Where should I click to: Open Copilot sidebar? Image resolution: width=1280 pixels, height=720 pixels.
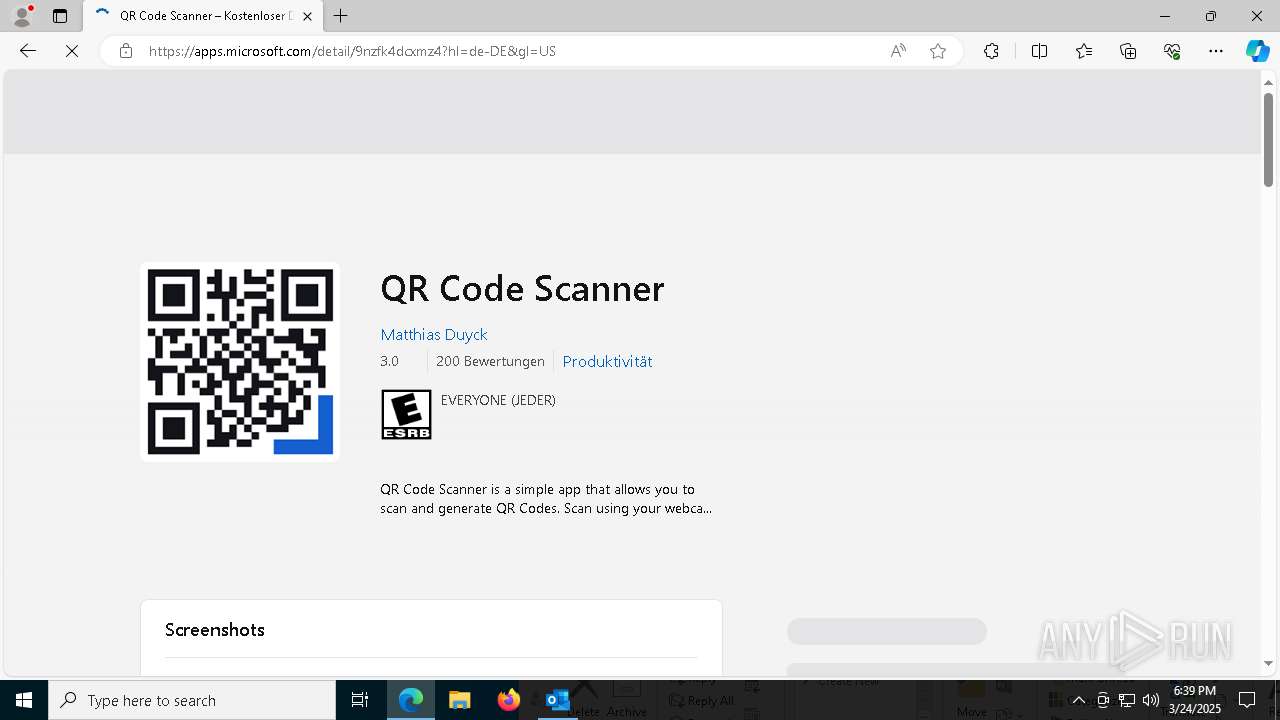tap(1257, 51)
